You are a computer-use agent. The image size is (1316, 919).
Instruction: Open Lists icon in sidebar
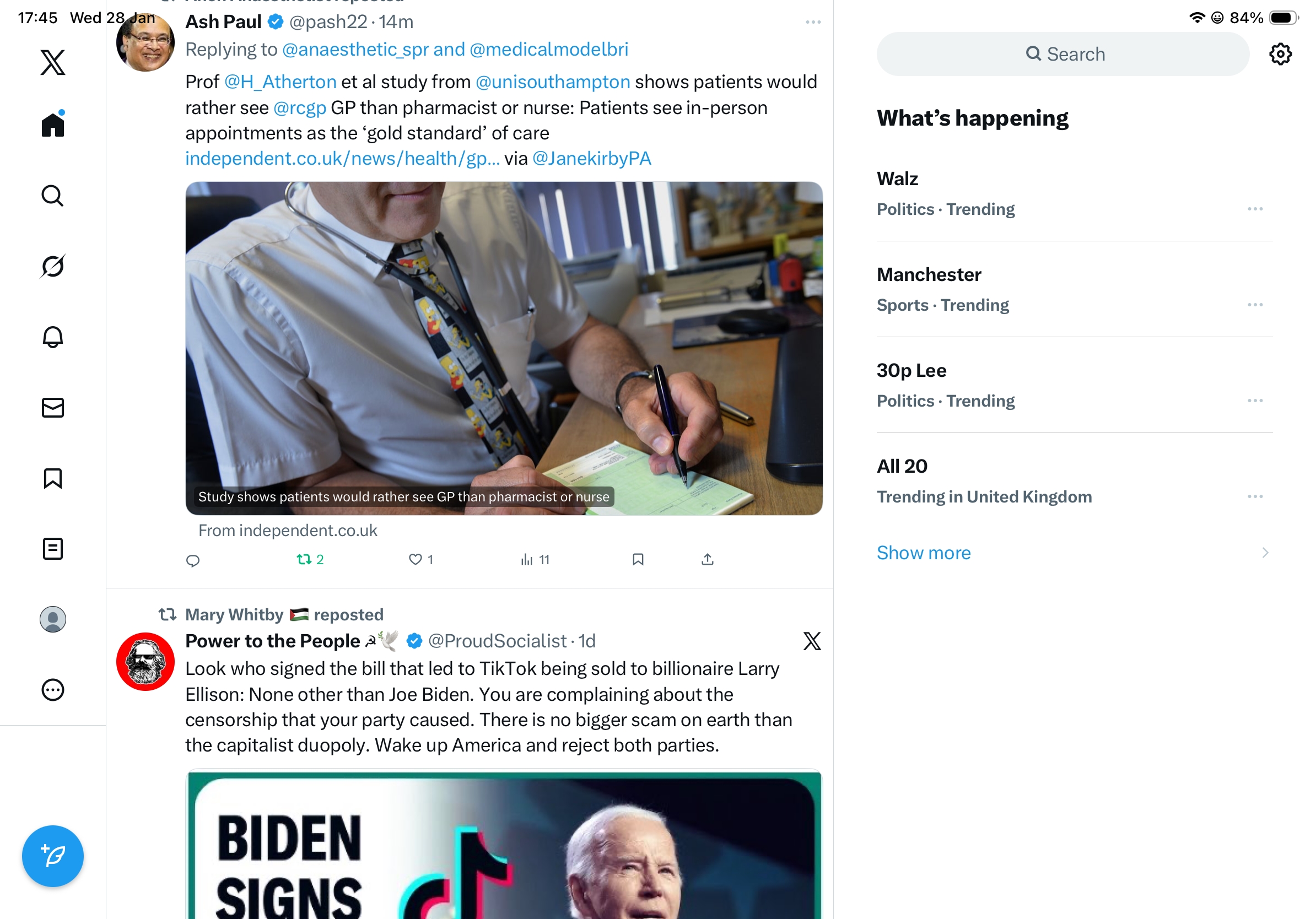tap(53, 549)
